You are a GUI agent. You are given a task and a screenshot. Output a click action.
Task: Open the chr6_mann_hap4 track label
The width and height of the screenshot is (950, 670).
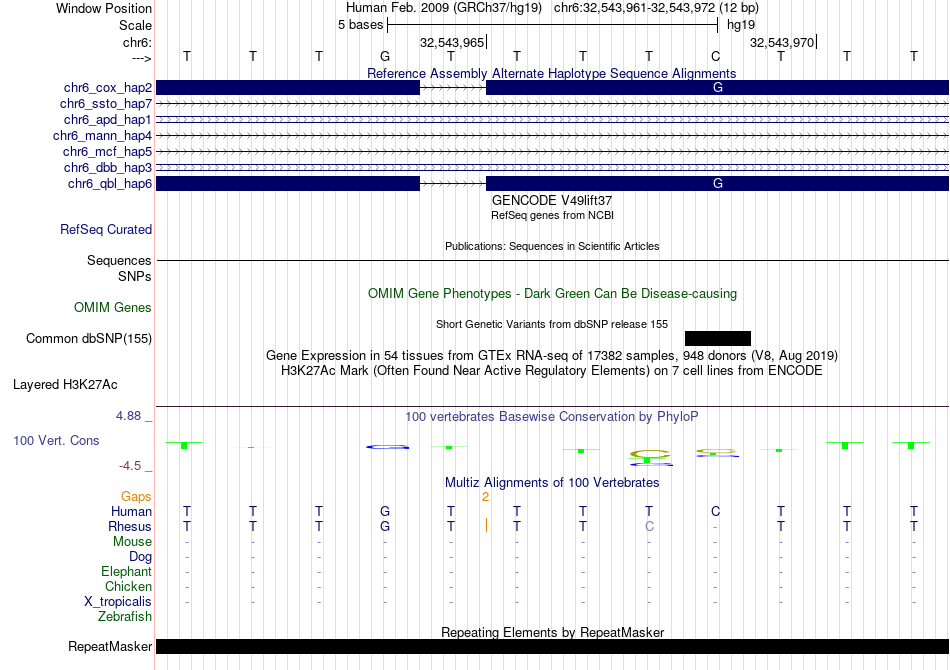[x=102, y=136]
